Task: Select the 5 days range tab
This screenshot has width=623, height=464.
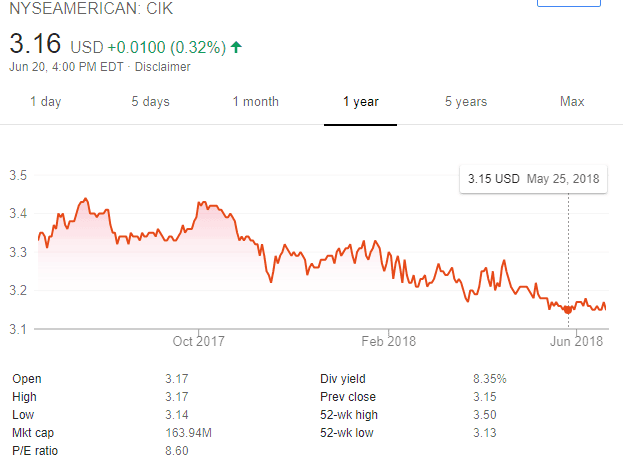Action: 150,102
